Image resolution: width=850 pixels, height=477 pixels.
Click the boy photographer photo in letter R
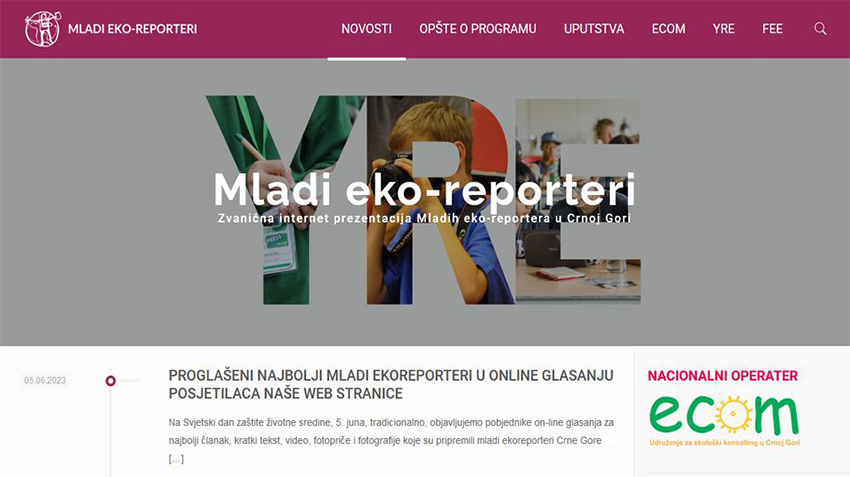(x=439, y=201)
